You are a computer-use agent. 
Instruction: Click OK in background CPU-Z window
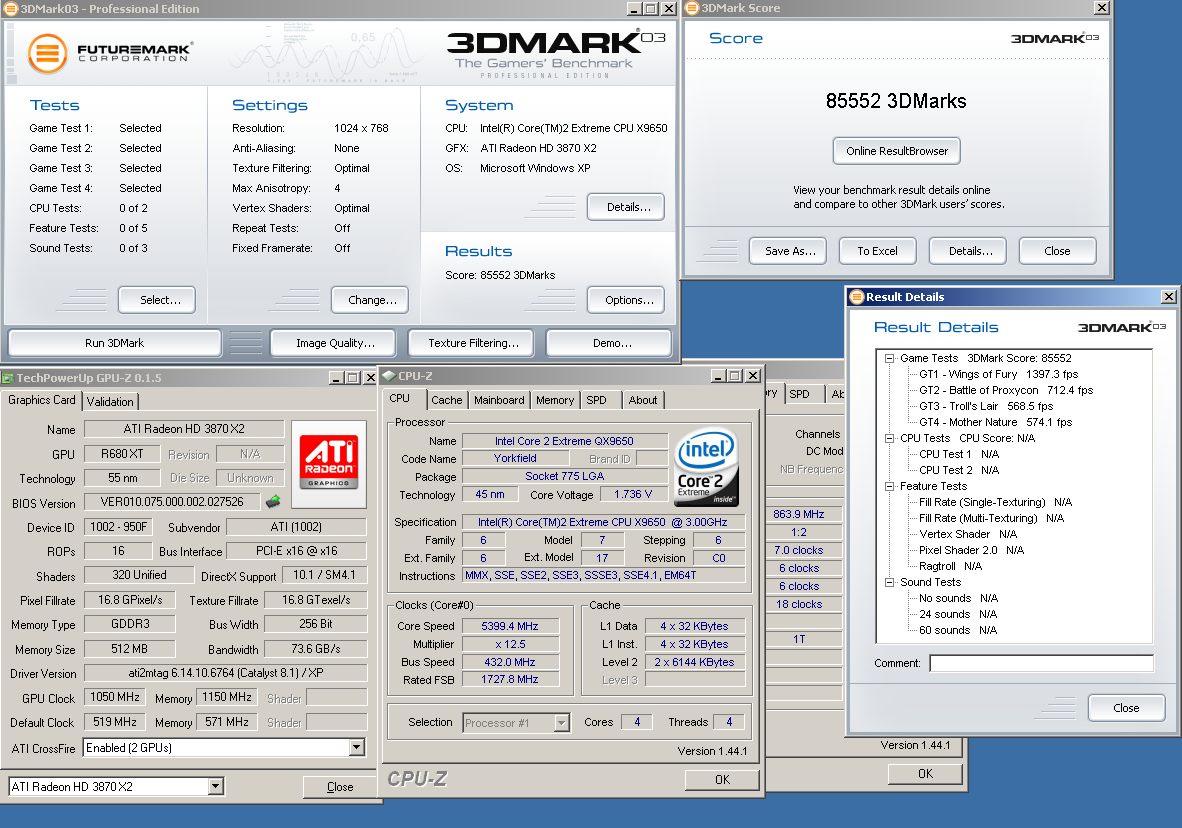pyautogui.click(x=926, y=774)
